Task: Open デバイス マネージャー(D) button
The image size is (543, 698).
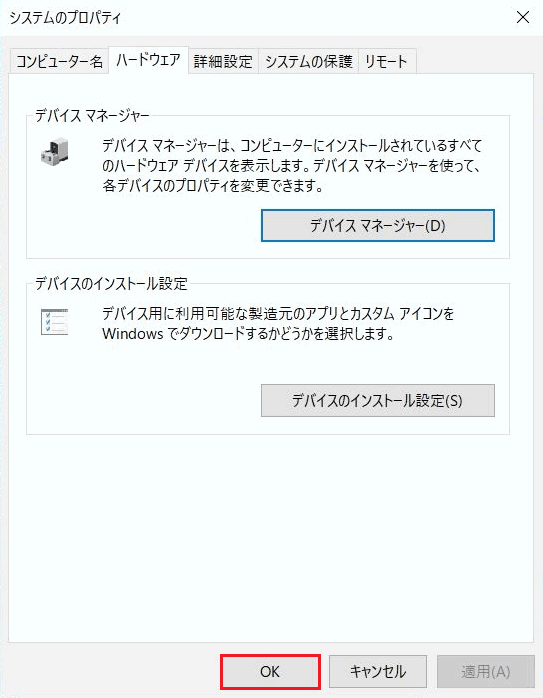Action: pyautogui.click(x=377, y=226)
